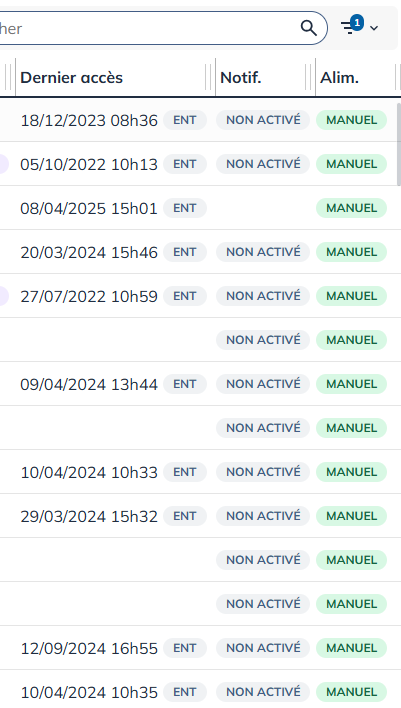Open the filter icon with badge 1
Screen dimensions: 401x708
[350, 27]
